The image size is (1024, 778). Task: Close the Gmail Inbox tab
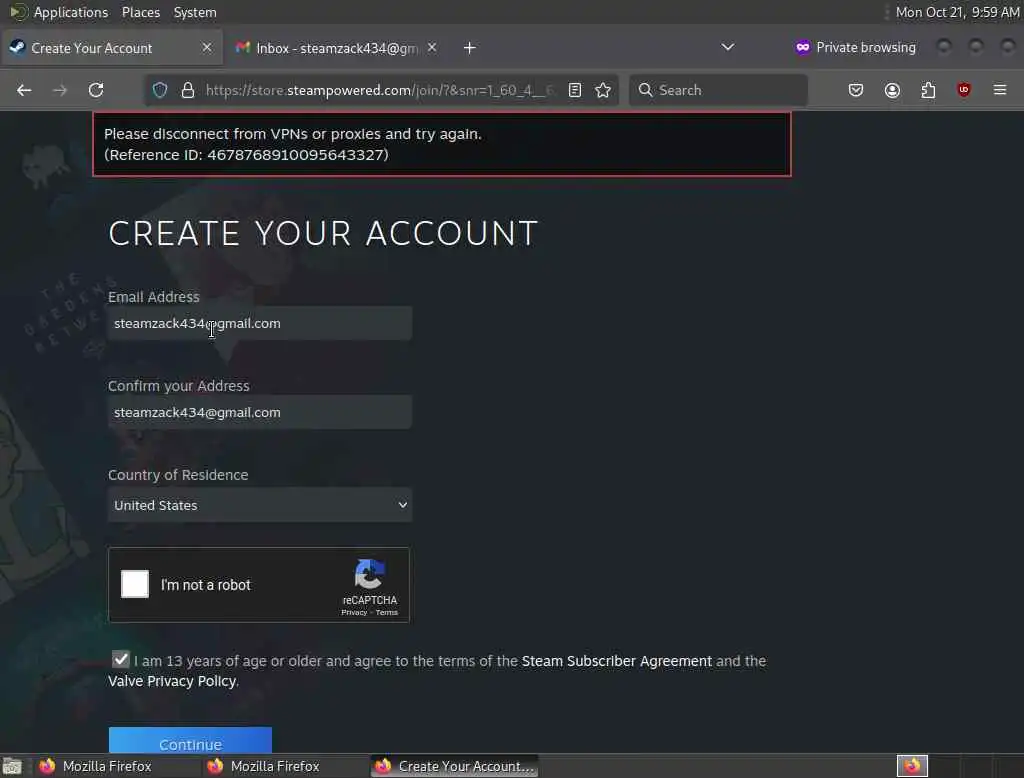(x=432, y=48)
